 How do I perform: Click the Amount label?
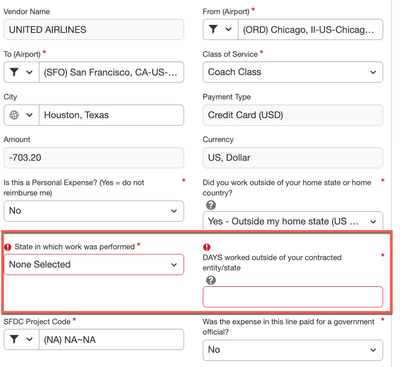(17, 139)
